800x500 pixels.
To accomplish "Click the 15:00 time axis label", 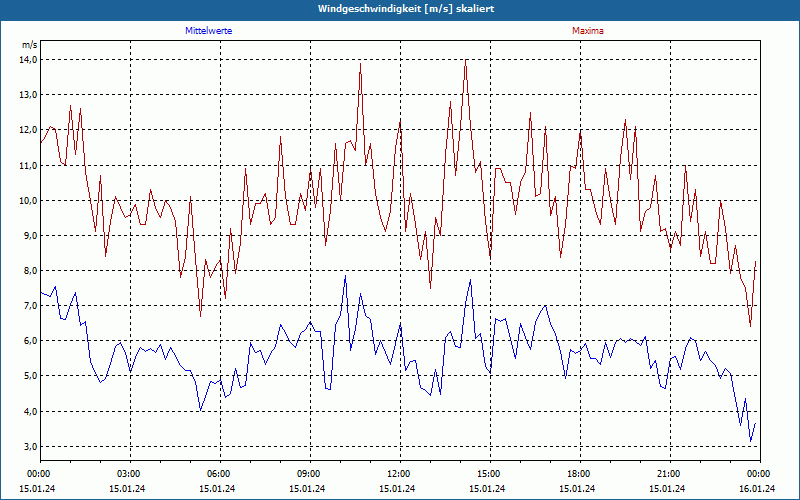I will [x=490, y=474].
